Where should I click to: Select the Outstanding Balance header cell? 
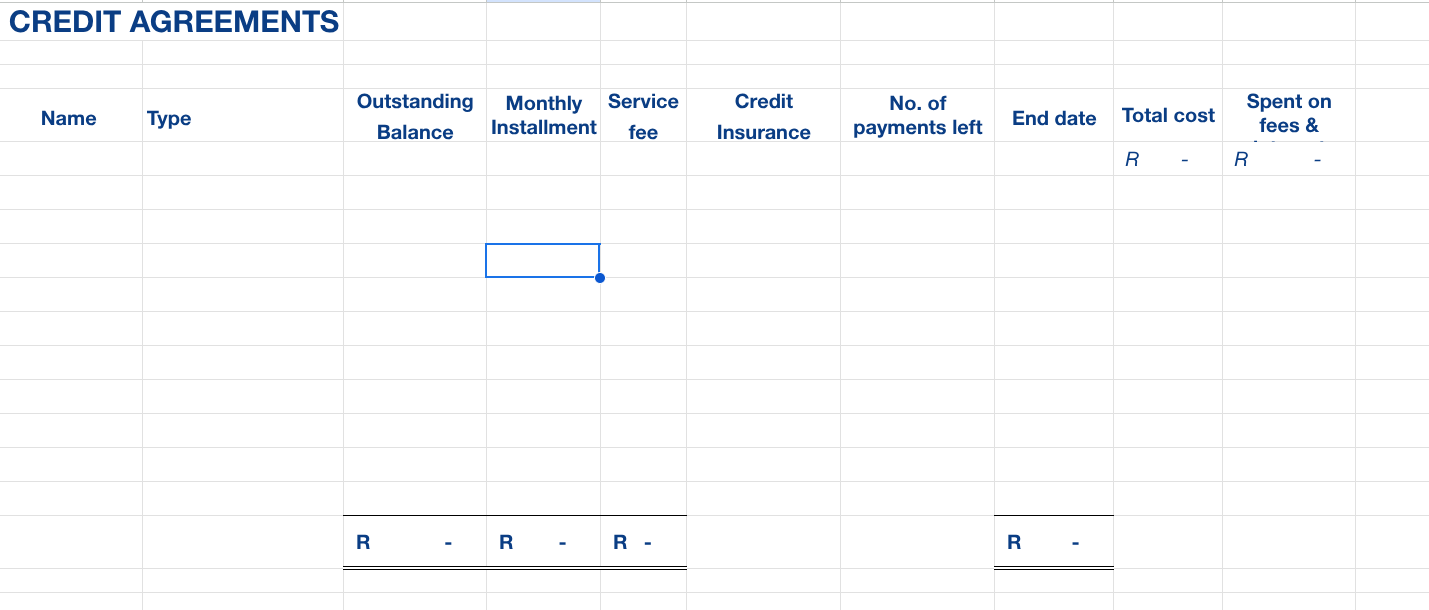click(414, 115)
